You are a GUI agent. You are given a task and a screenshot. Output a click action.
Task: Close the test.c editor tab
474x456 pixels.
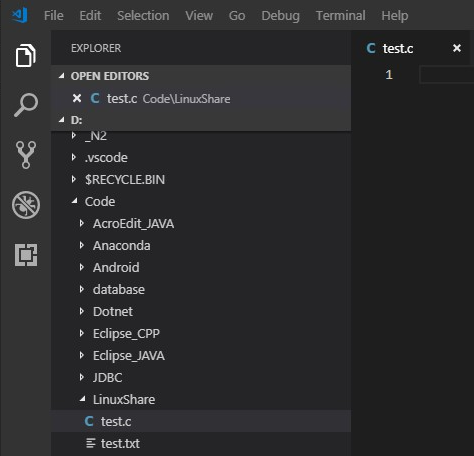click(457, 48)
